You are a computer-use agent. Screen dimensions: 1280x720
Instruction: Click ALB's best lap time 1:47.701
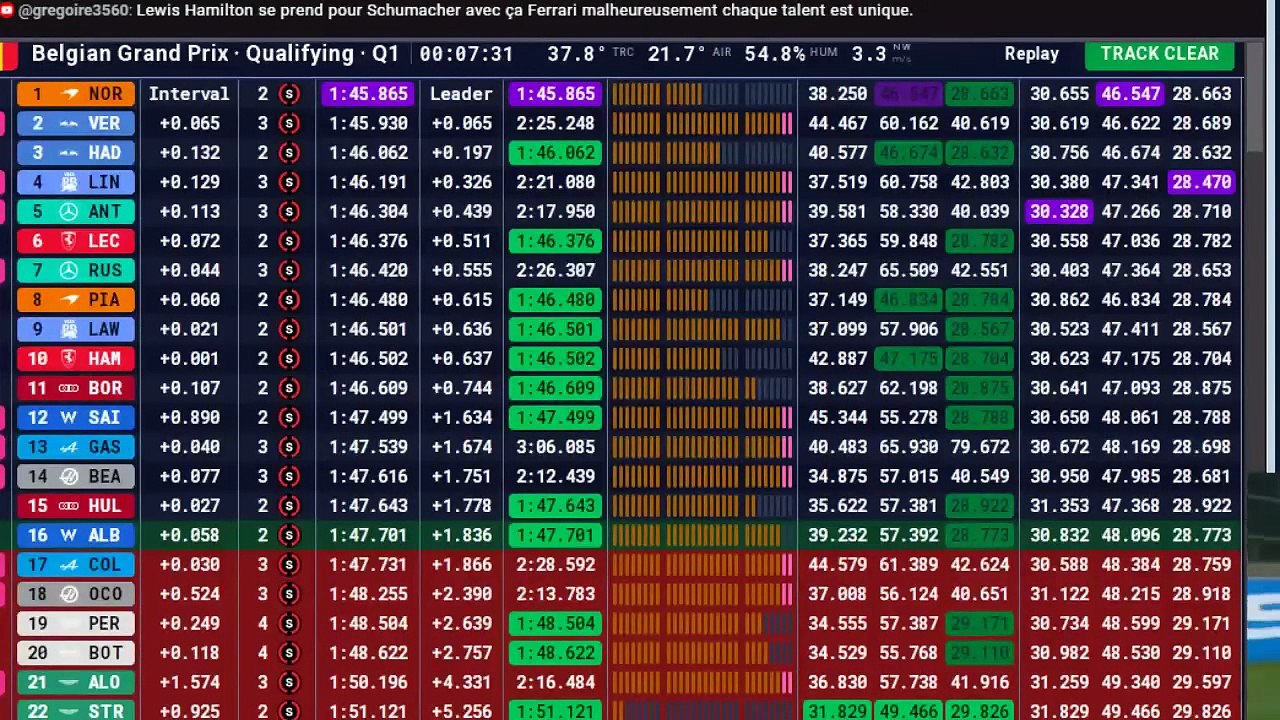click(x=368, y=535)
